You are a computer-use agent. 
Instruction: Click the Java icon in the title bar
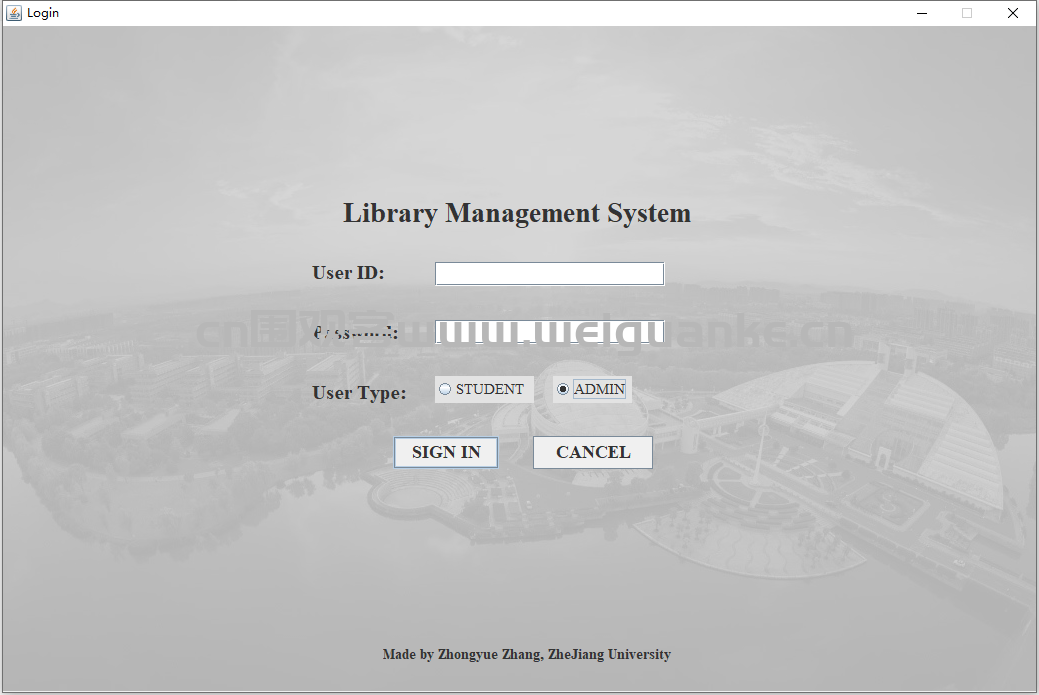14,13
